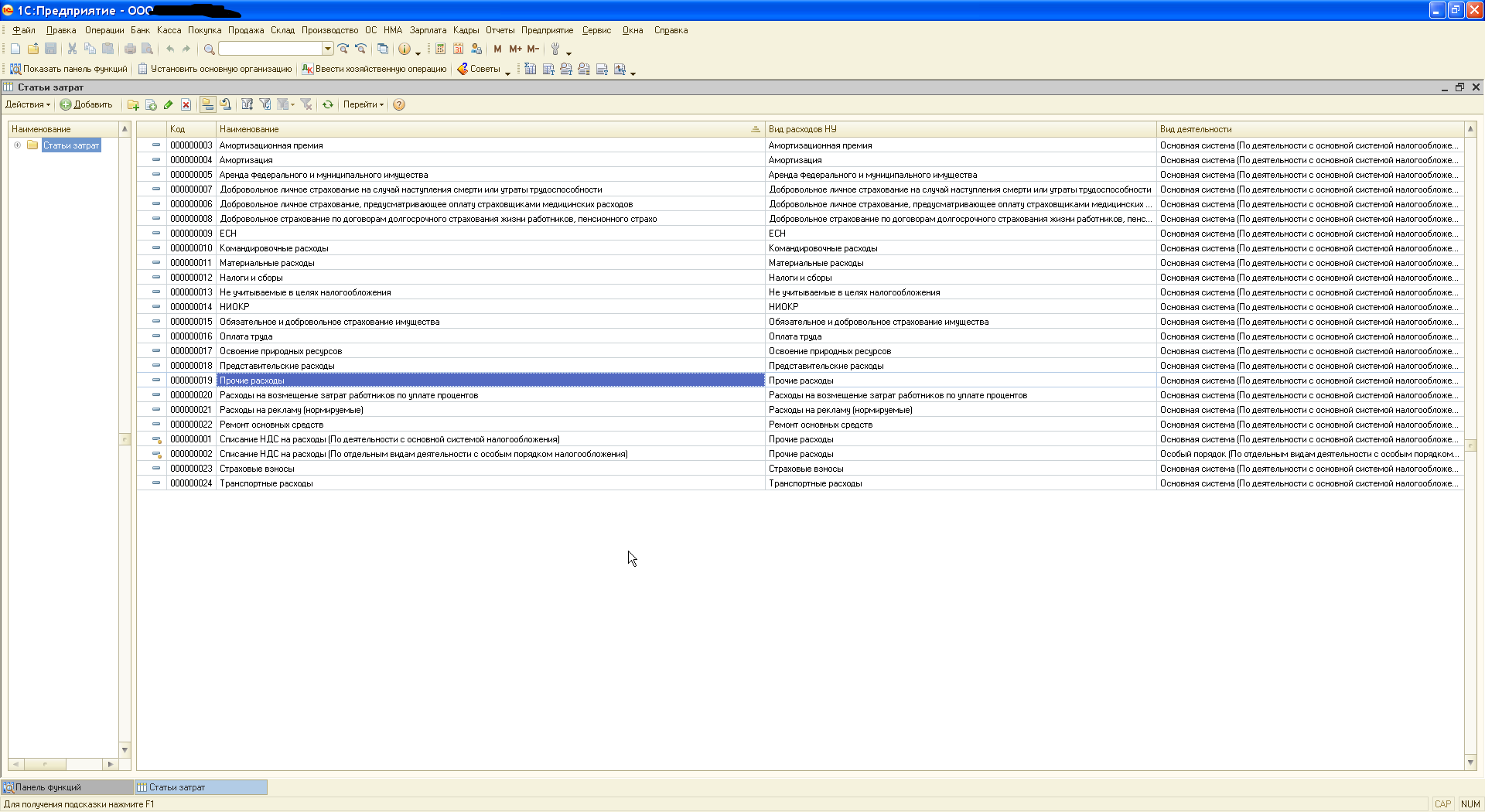Click the M+ memory add button
This screenshot has height=812, width=1485.
(515, 49)
